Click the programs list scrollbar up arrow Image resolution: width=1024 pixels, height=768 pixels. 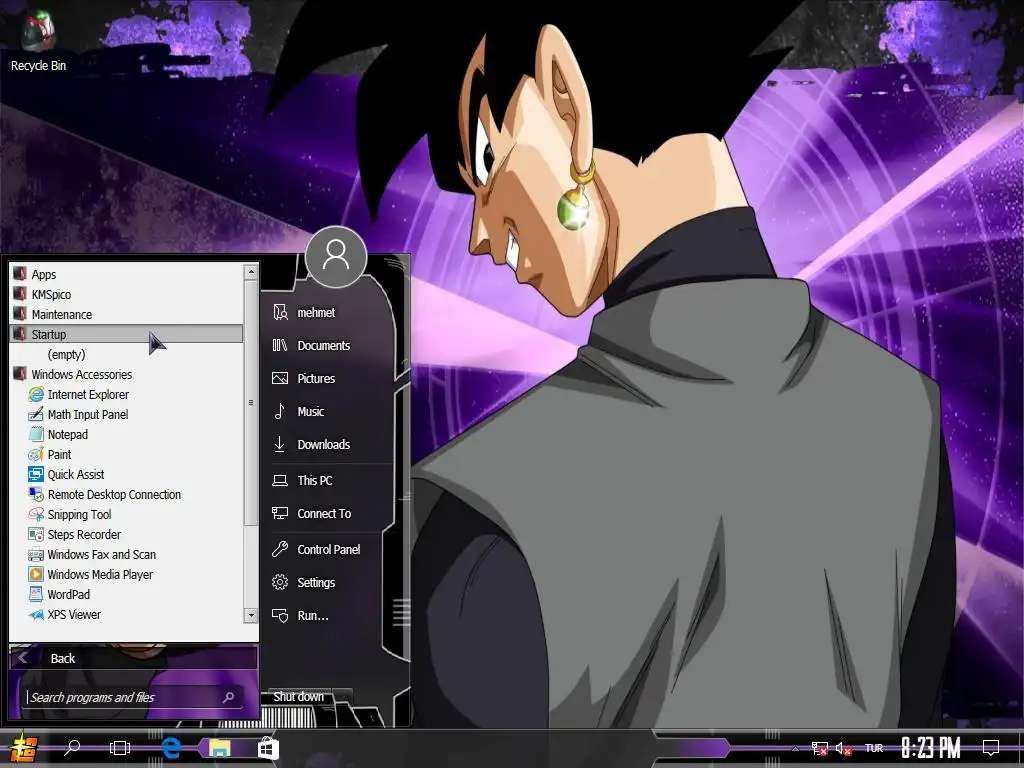click(251, 271)
